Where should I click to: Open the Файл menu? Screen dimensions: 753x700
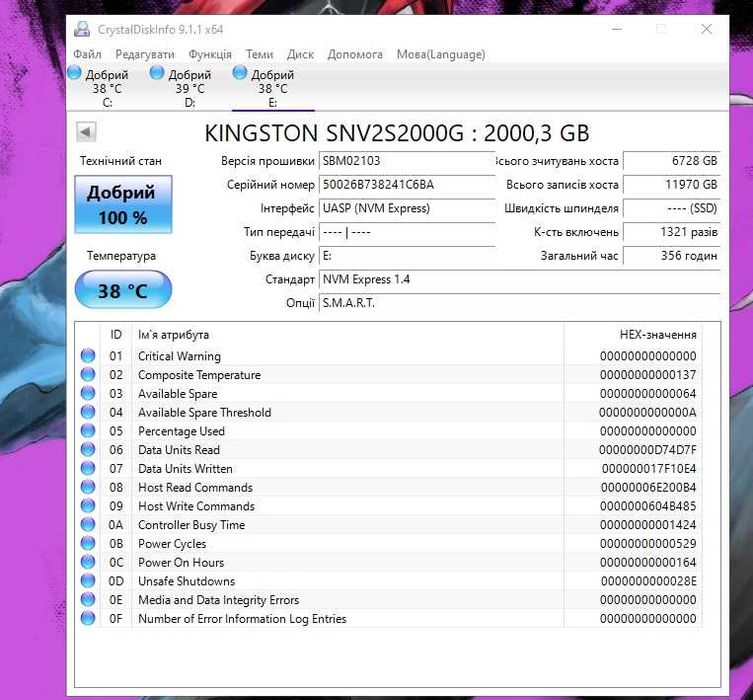click(87, 54)
